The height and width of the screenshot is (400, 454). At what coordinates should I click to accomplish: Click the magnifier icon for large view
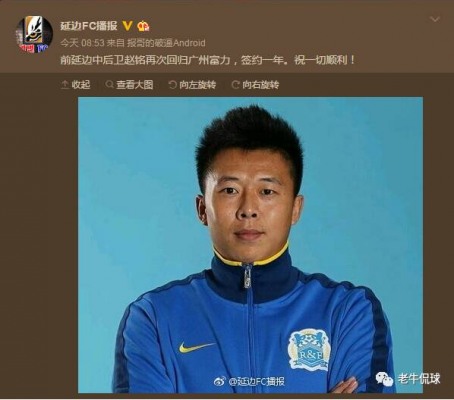pyautogui.click(x=109, y=85)
